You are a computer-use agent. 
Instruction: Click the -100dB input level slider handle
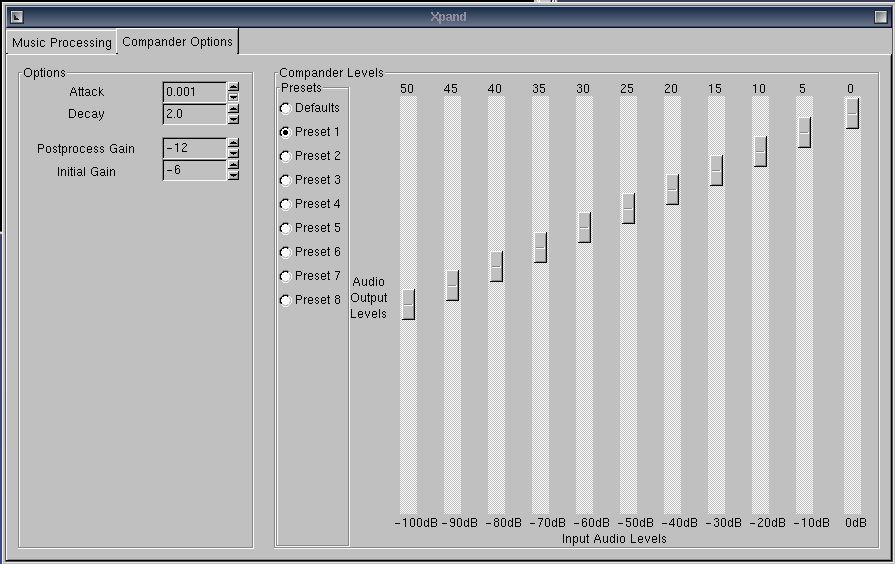pos(408,304)
